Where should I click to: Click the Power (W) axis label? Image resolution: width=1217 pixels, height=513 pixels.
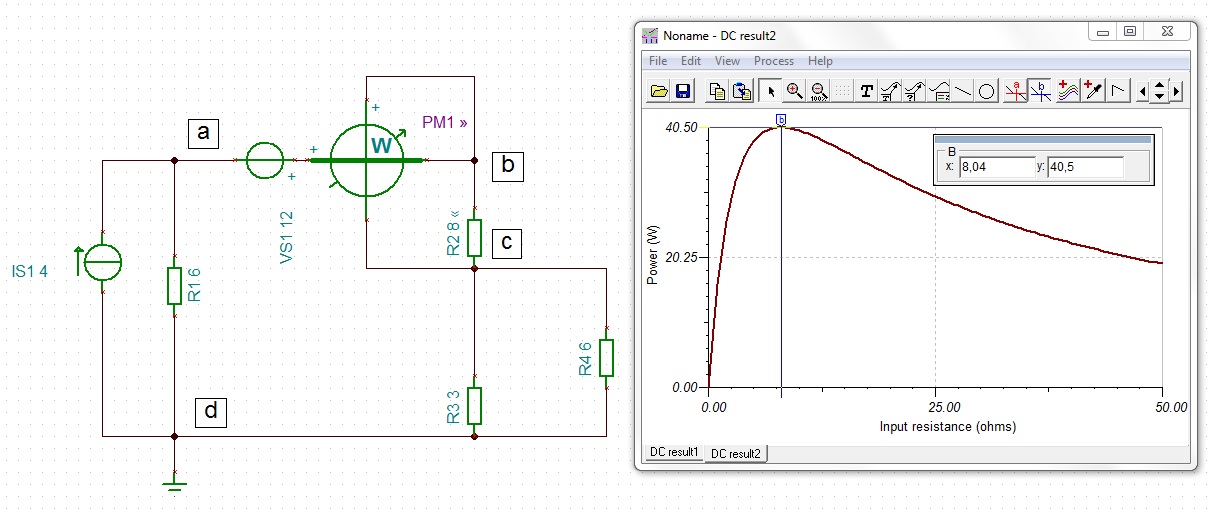pos(654,257)
